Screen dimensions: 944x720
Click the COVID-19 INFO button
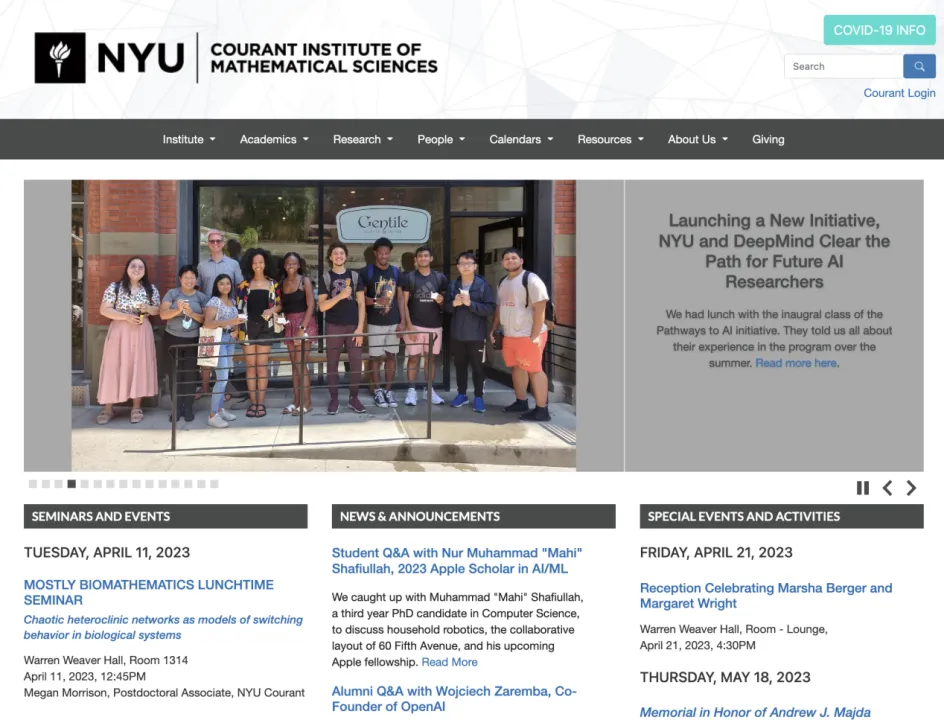[879, 30]
